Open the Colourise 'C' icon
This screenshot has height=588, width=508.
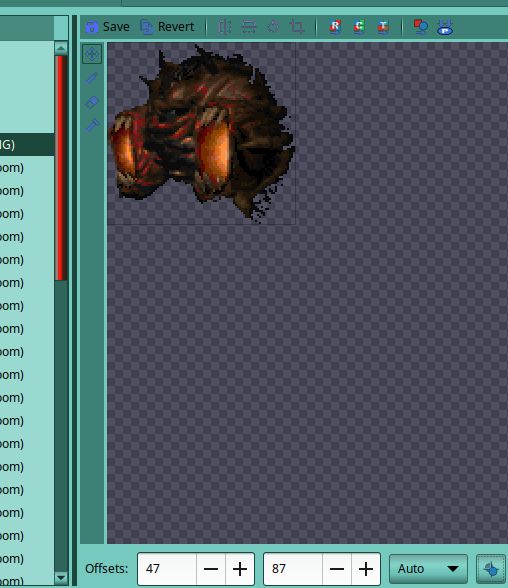pyautogui.click(x=359, y=27)
